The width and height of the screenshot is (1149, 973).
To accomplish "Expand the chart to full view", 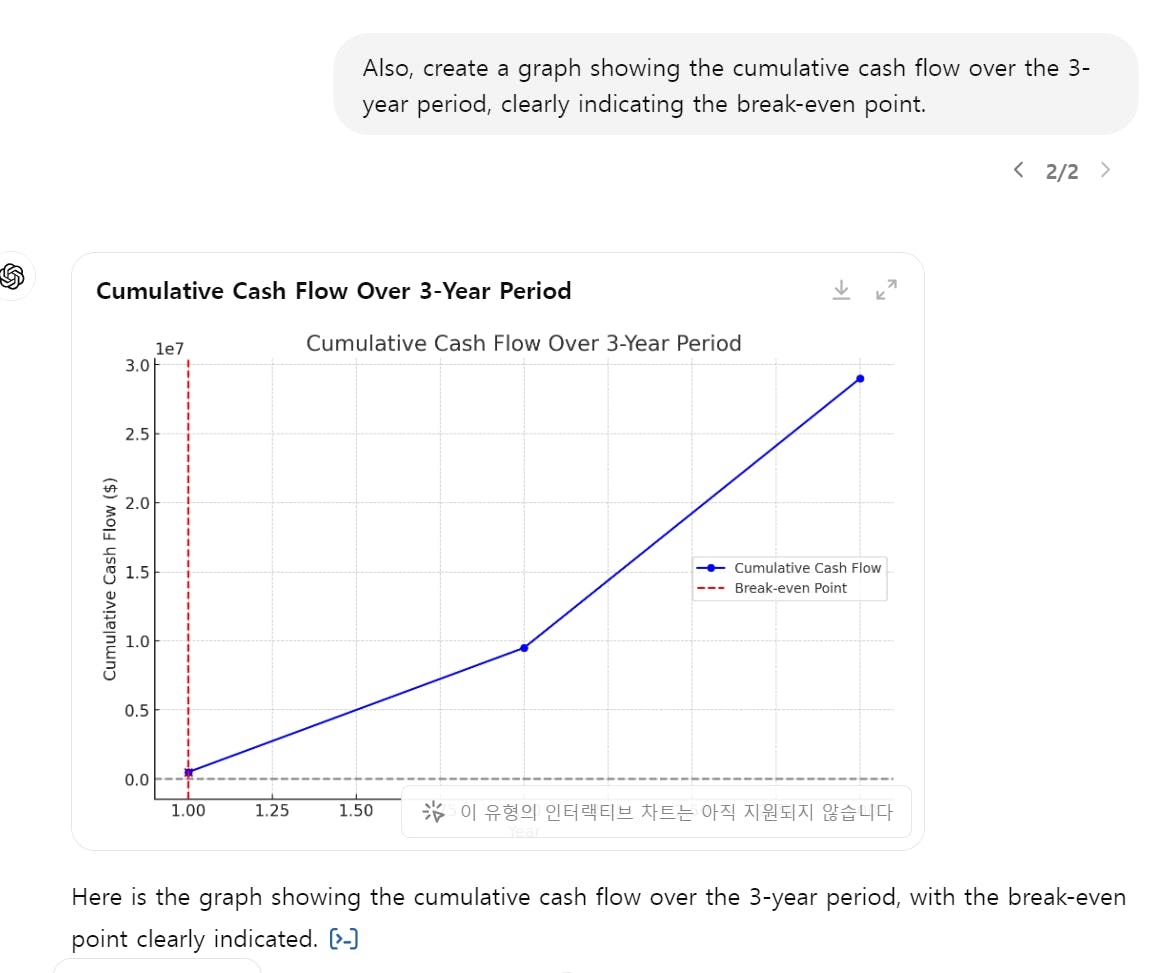I will 886,290.
